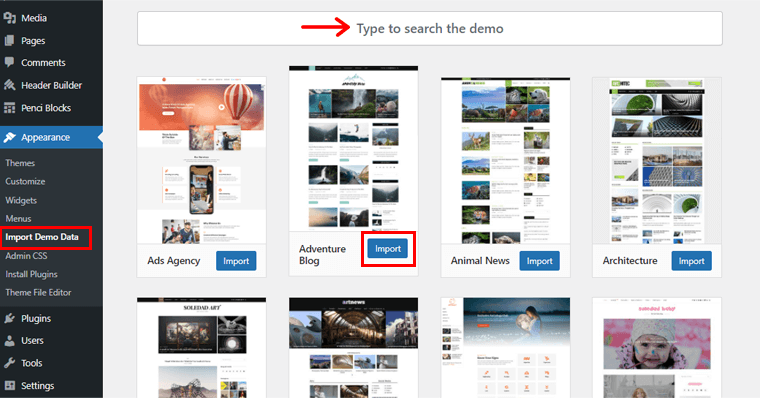Screen dimensions: 760x398
Task: Click the Penci Blocks grid icon
Action: tap(10, 108)
